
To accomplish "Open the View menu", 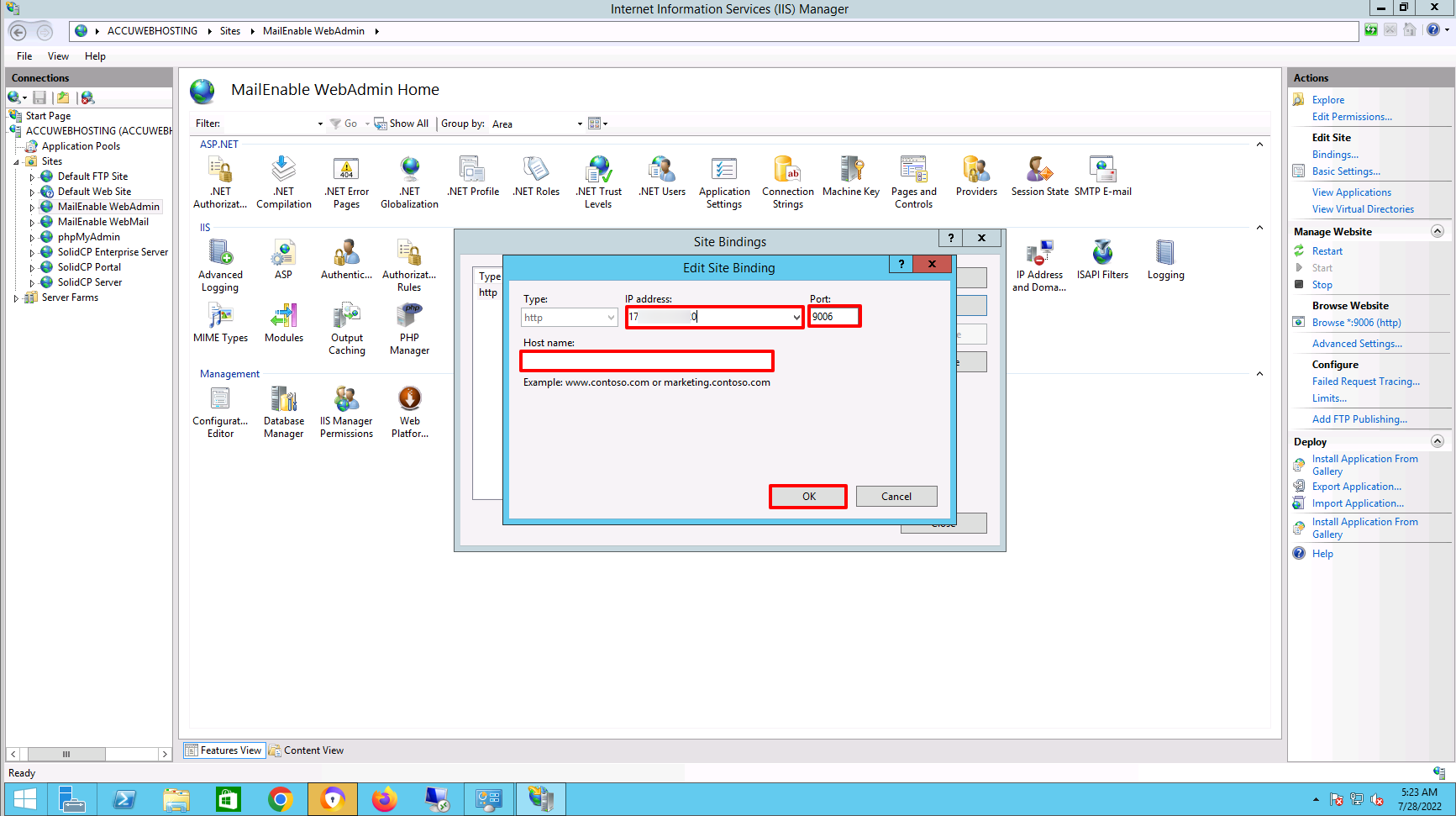I will pos(58,56).
